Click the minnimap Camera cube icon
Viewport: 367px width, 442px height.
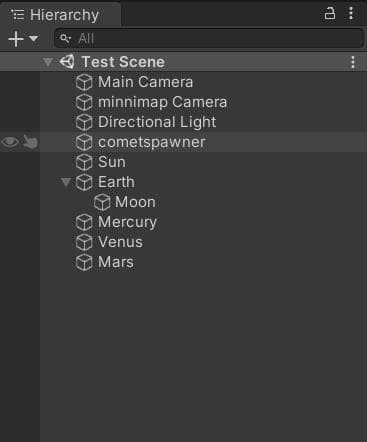[x=84, y=102]
